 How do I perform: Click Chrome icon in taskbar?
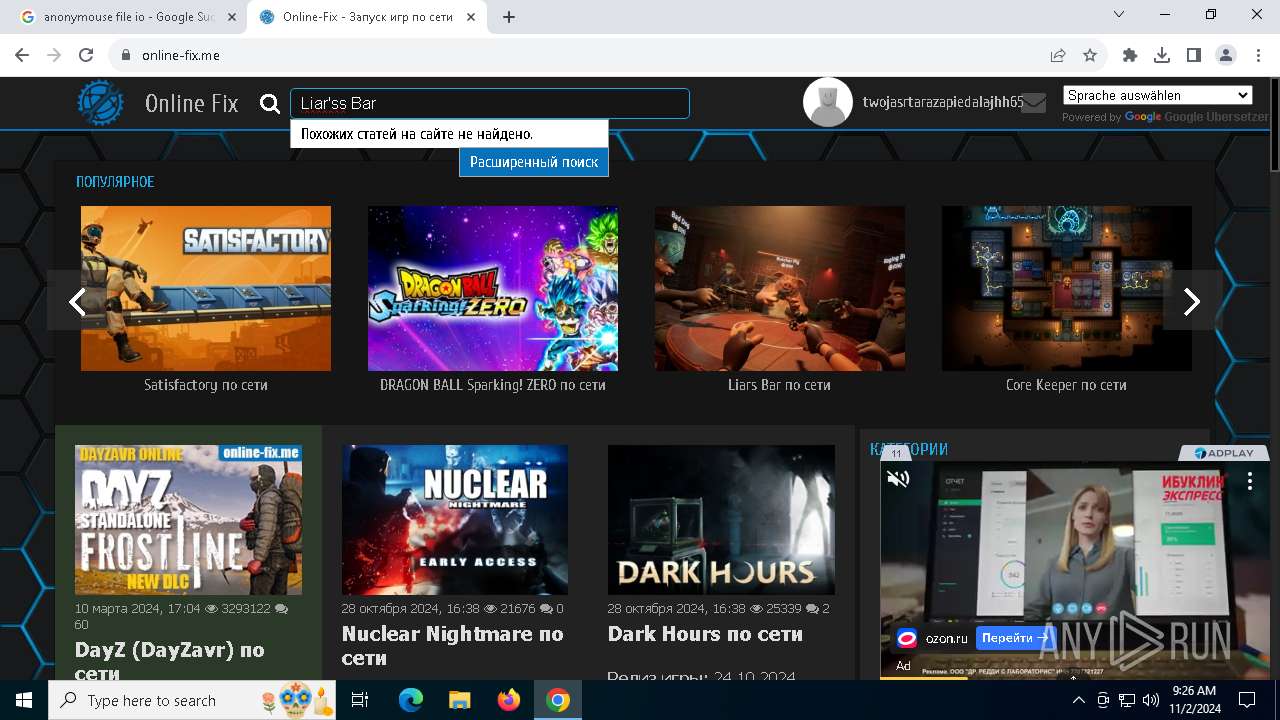pyautogui.click(x=558, y=700)
